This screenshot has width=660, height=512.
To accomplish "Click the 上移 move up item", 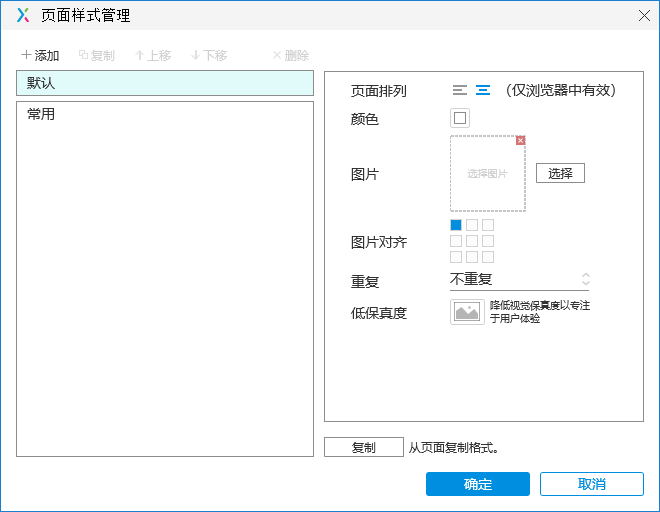I will [153, 56].
